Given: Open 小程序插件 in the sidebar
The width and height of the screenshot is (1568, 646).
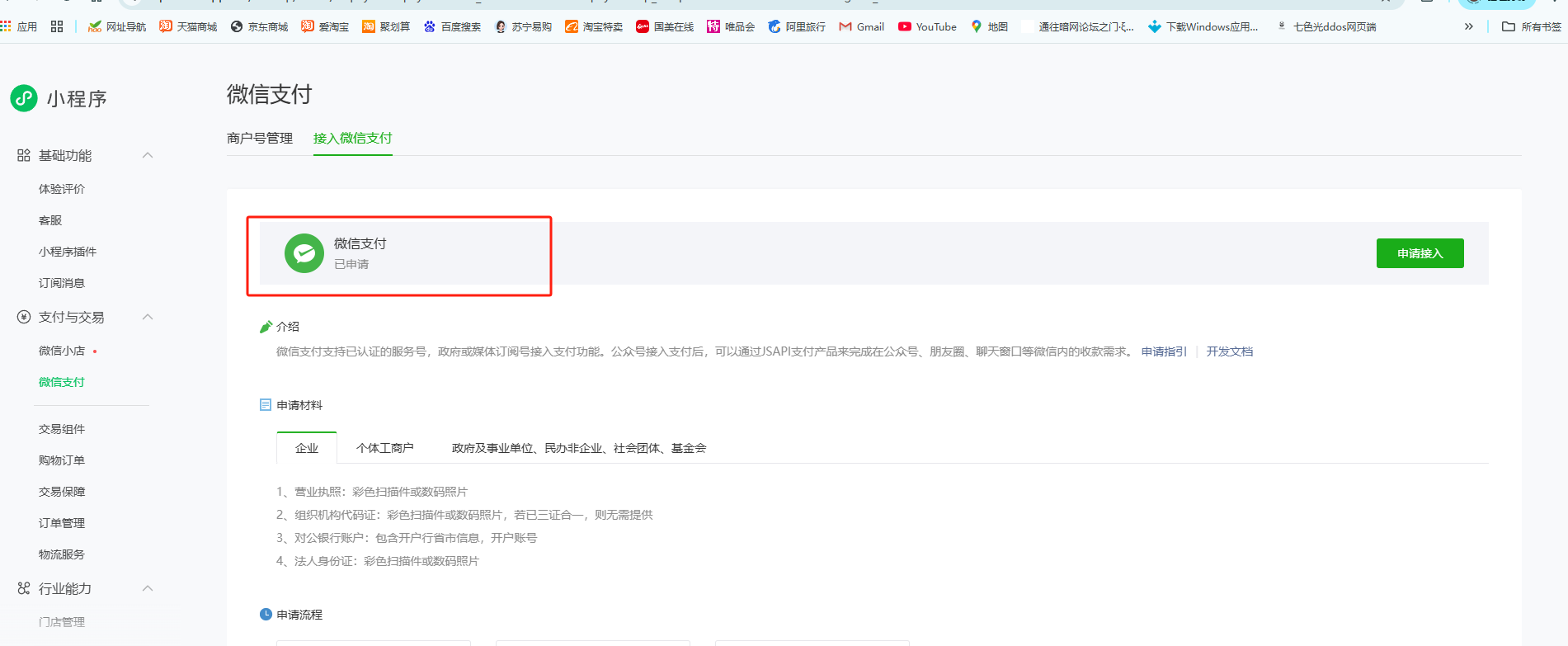Looking at the screenshot, I should coord(68,252).
